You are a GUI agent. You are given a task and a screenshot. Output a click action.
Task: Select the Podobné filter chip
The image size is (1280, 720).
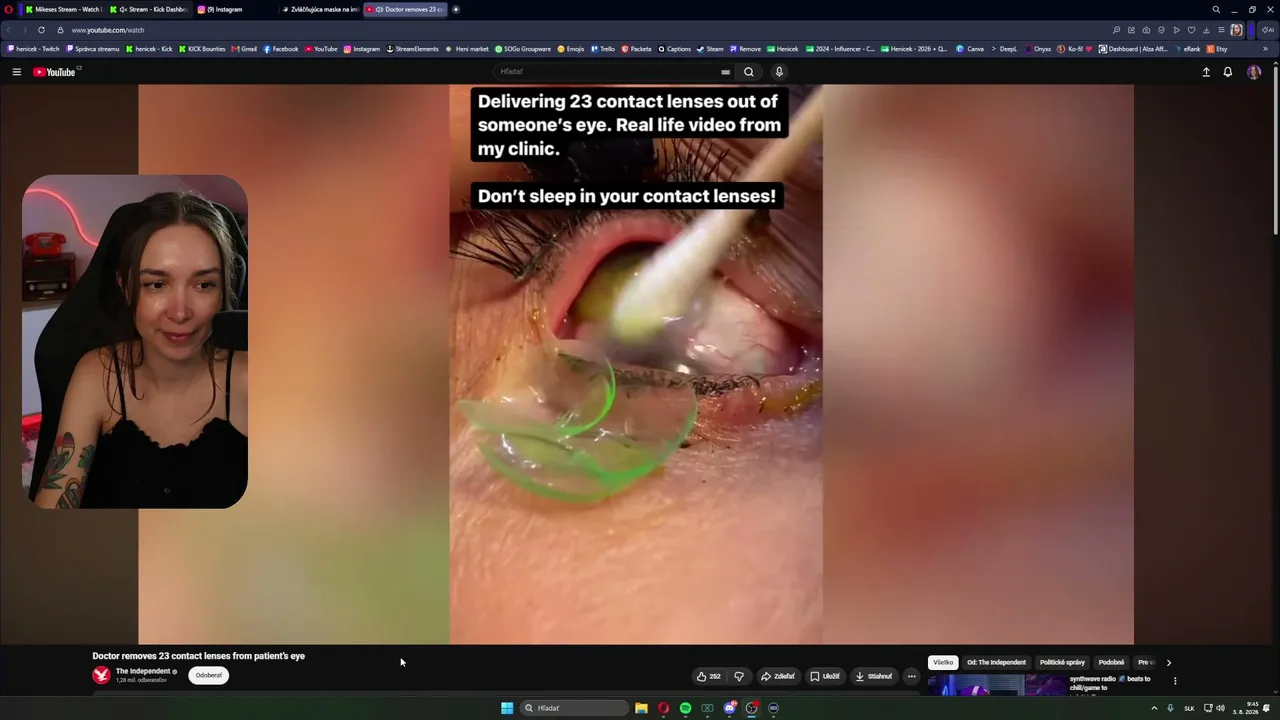pyautogui.click(x=1111, y=662)
